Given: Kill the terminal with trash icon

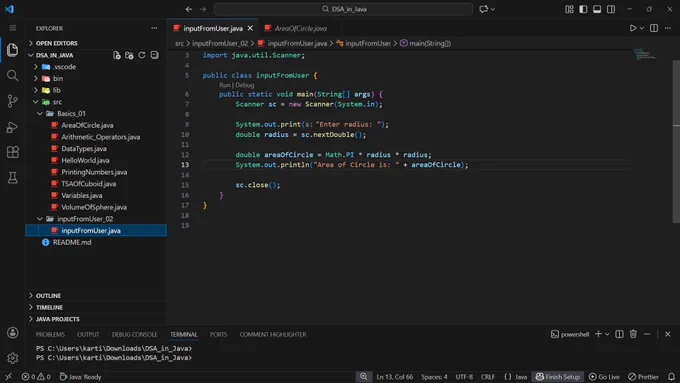Looking at the screenshot, I should 633,334.
